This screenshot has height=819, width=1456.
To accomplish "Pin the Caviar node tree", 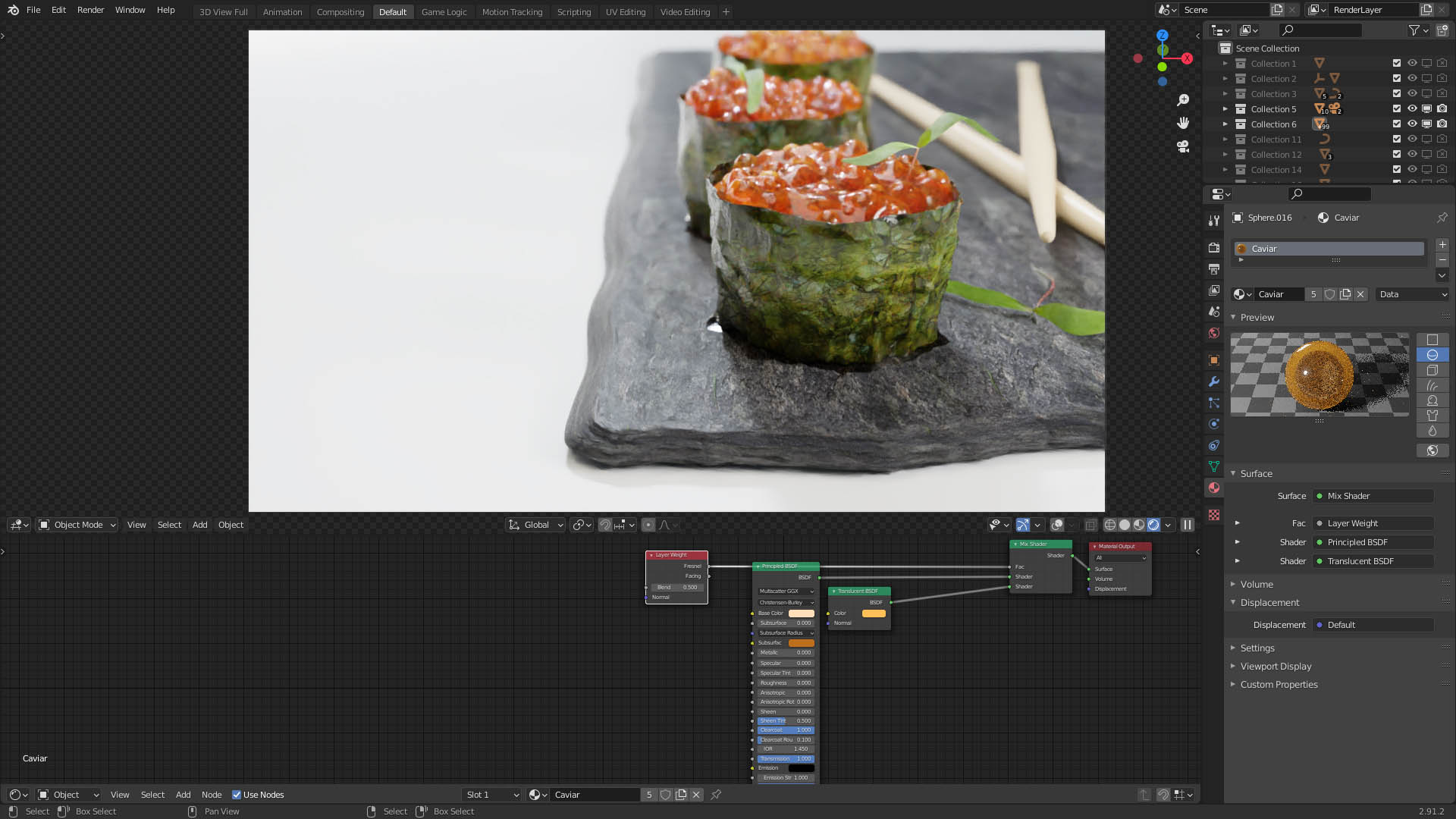I will click(x=716, y=795).
